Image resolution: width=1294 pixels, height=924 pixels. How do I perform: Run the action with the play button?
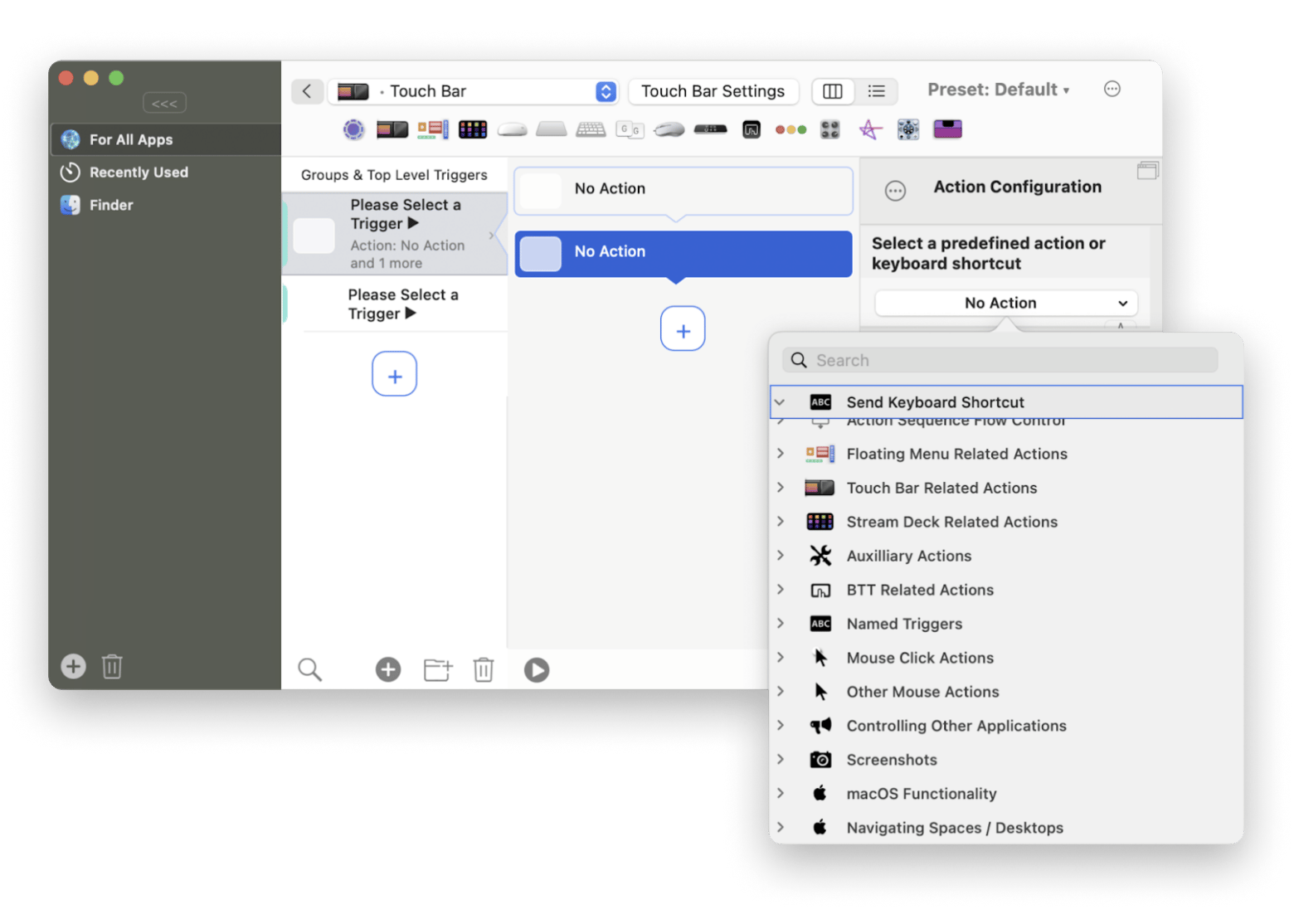(537, 669)
